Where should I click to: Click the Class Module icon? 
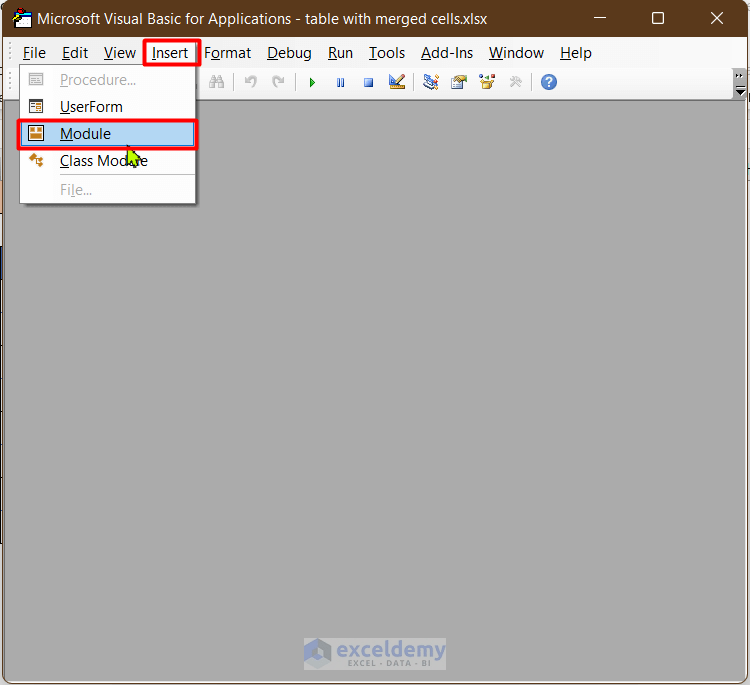(36, 160)
